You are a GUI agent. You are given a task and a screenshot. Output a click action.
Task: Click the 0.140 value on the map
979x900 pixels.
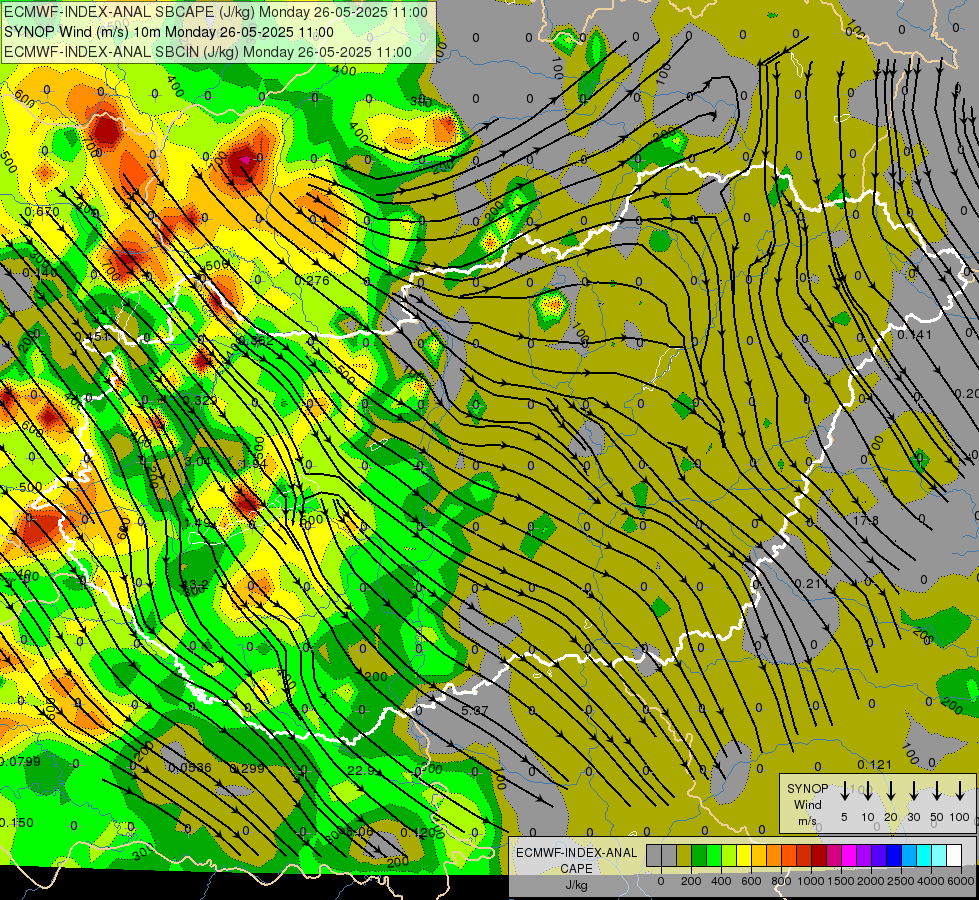pos(39,272)
